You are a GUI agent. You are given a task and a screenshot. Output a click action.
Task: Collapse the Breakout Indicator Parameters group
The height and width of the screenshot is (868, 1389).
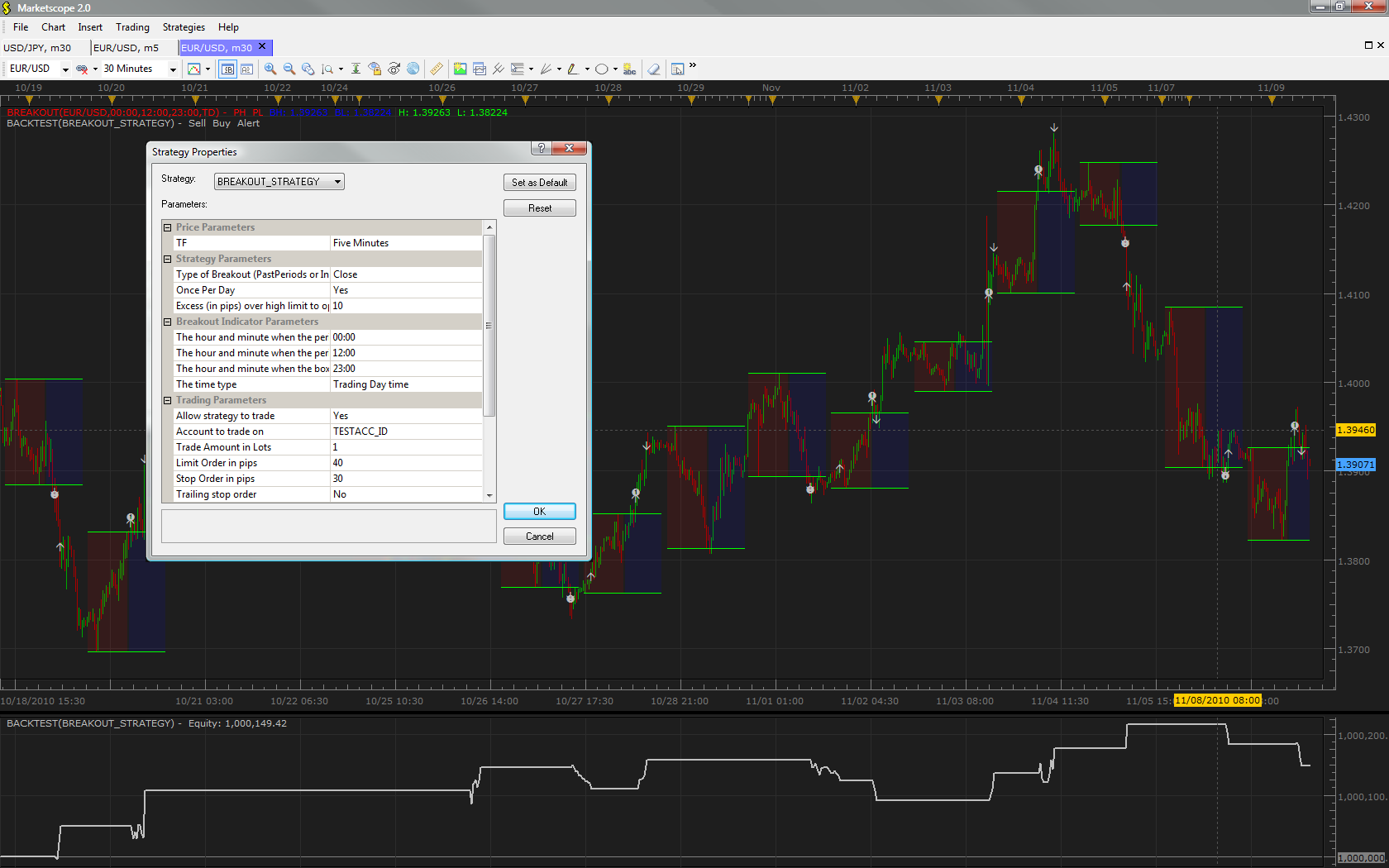coord(167,322)
